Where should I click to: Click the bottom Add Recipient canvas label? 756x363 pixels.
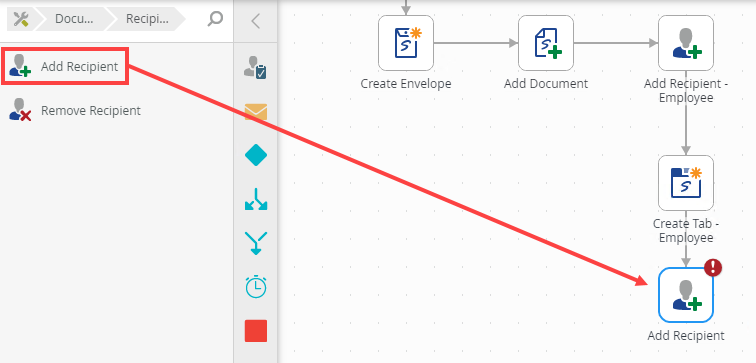point(686,336)
